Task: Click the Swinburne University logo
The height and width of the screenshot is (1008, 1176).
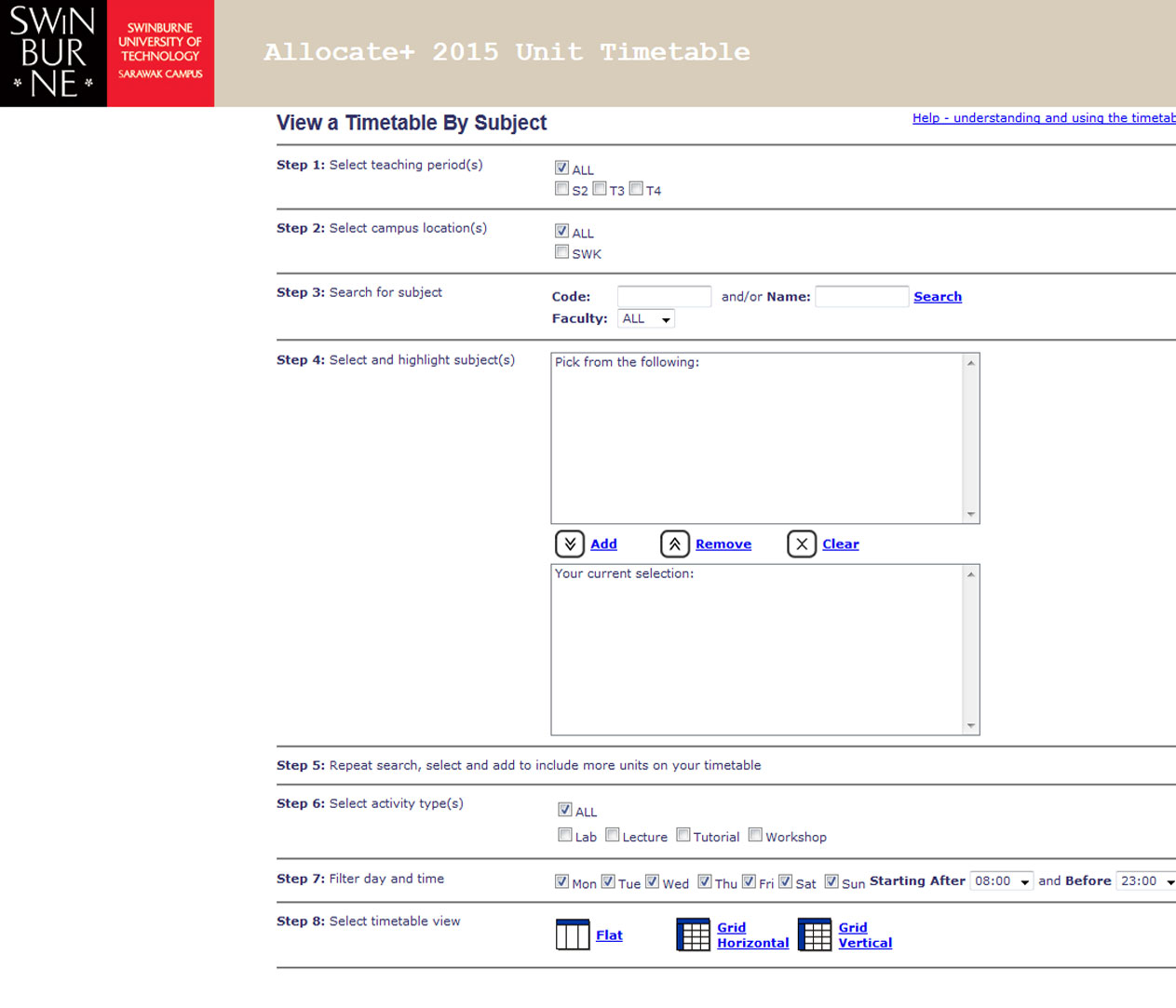Action: pos(107,53)
